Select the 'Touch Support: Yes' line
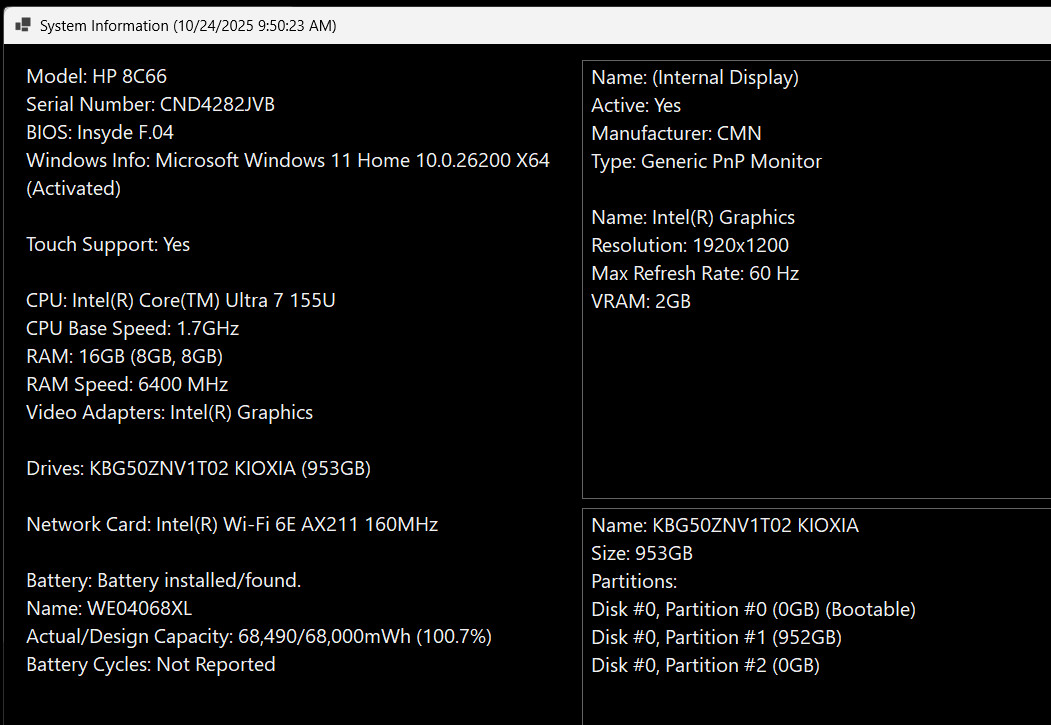 point(108,245)
